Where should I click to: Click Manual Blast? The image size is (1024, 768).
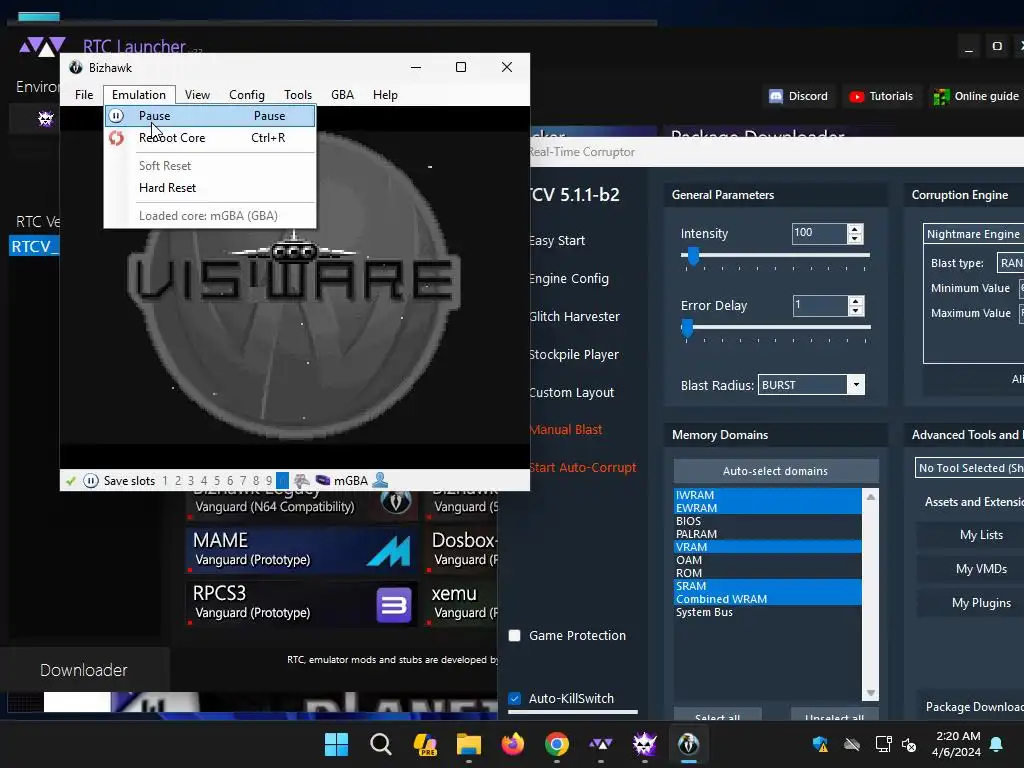pyautogui.click(x=566, y=430)
